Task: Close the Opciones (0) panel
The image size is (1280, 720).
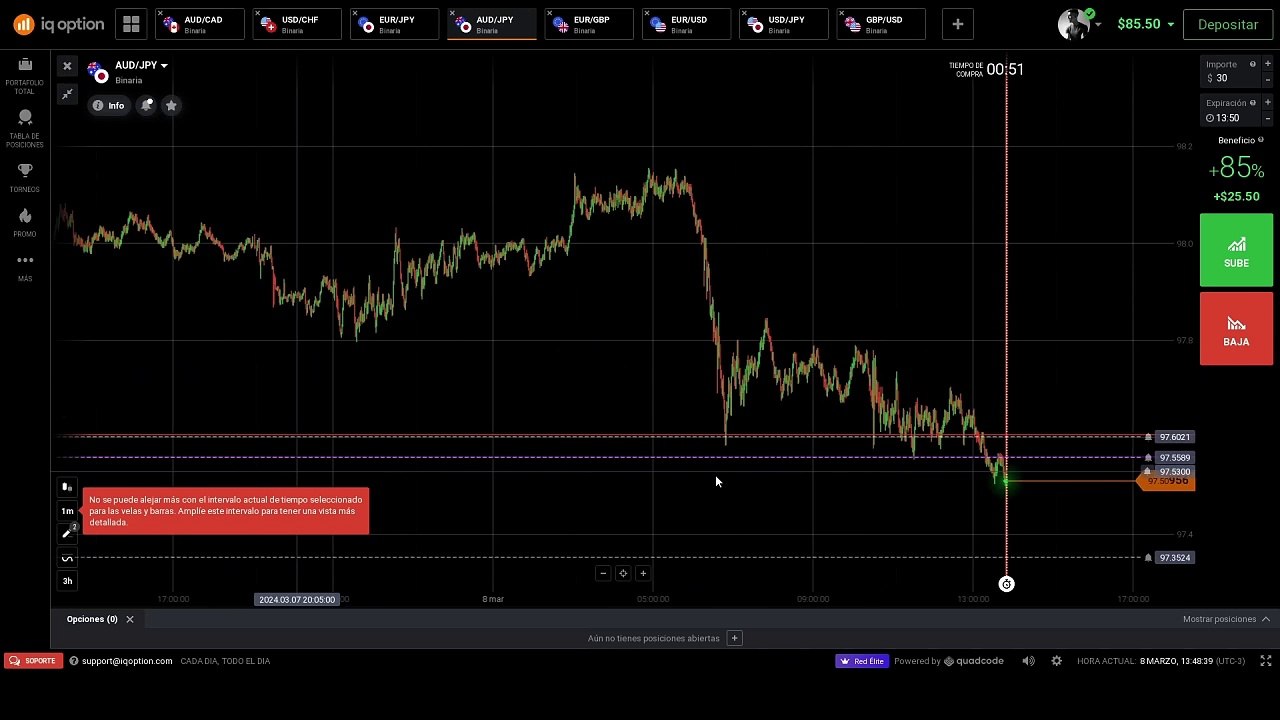Action: tap(129, 619)
